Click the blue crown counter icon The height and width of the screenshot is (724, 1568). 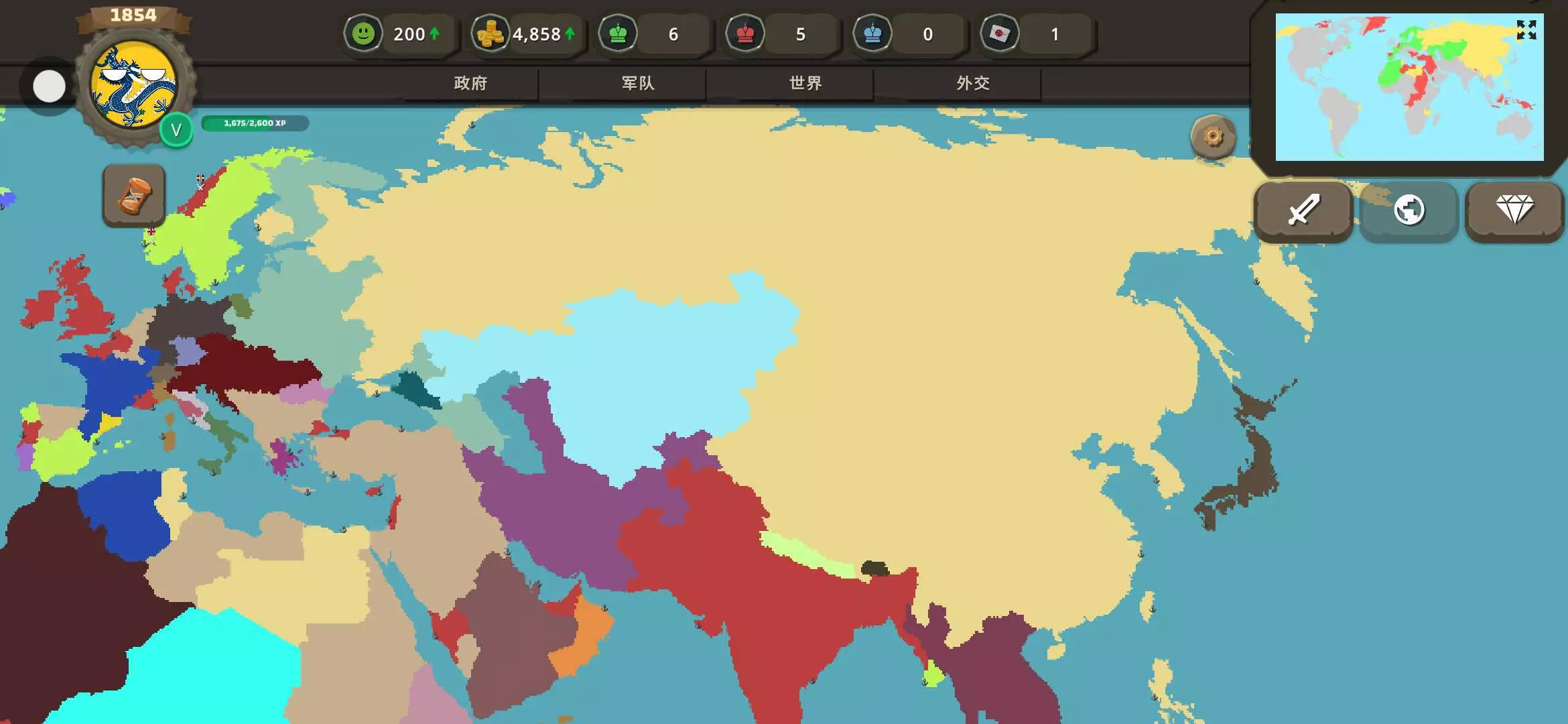pos(872,34)
